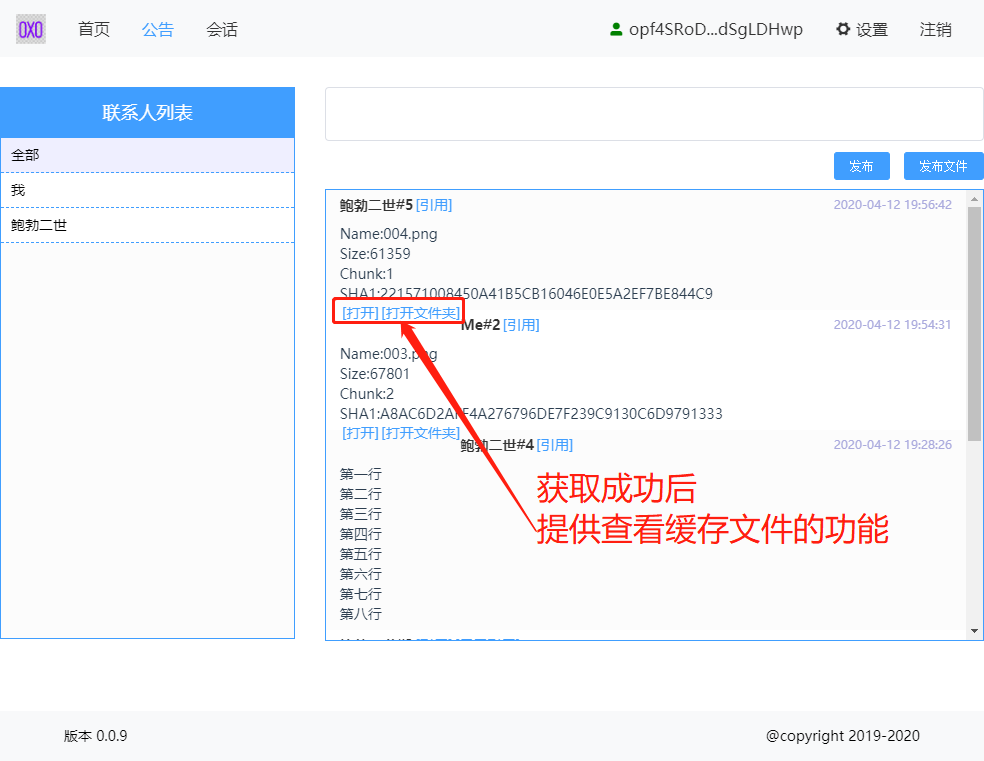Focus the bulletin text input box
This screenshot has width=984, height=761.
coord(654,114)
